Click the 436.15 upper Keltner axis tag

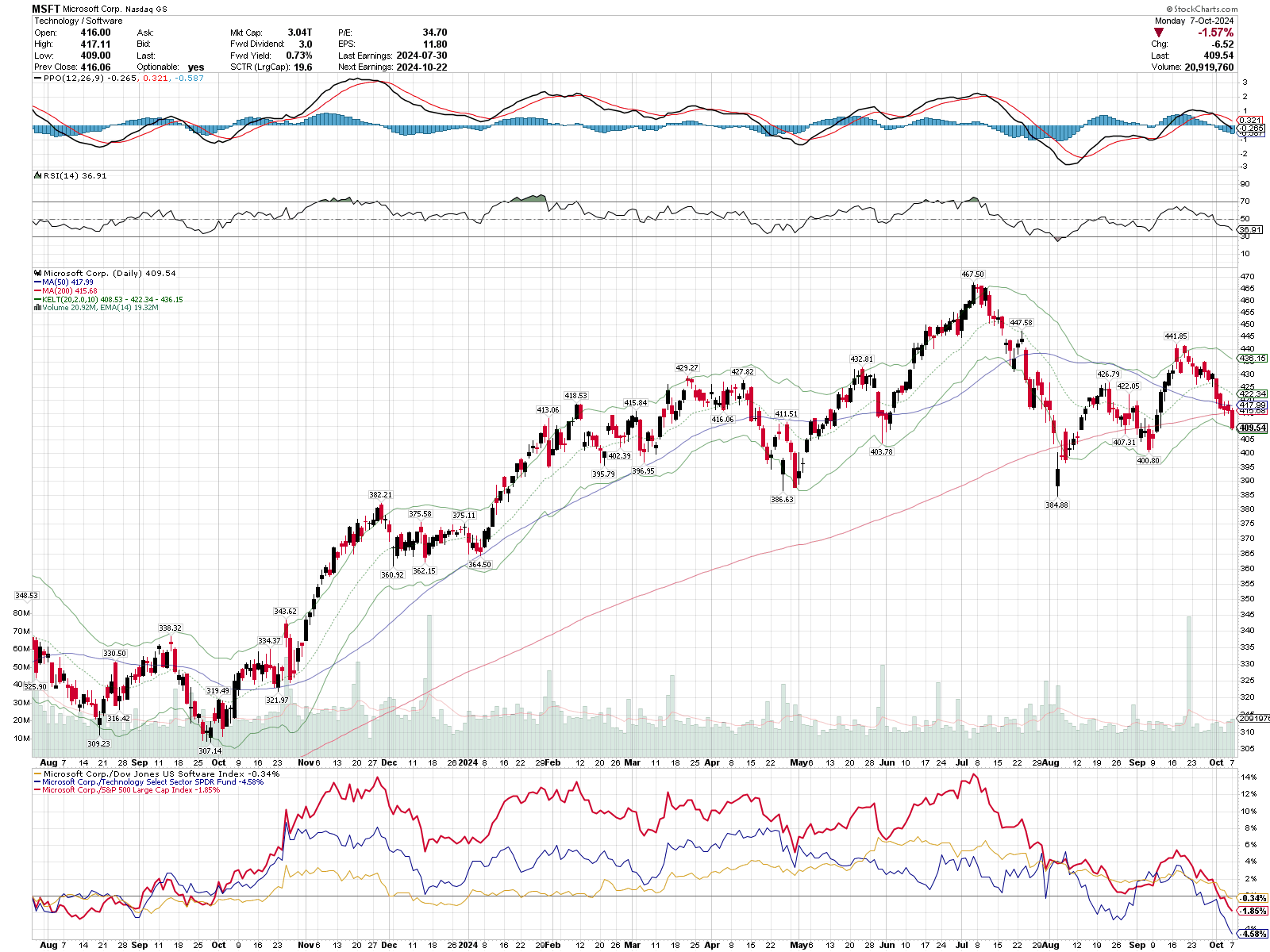coord(1253,359)
